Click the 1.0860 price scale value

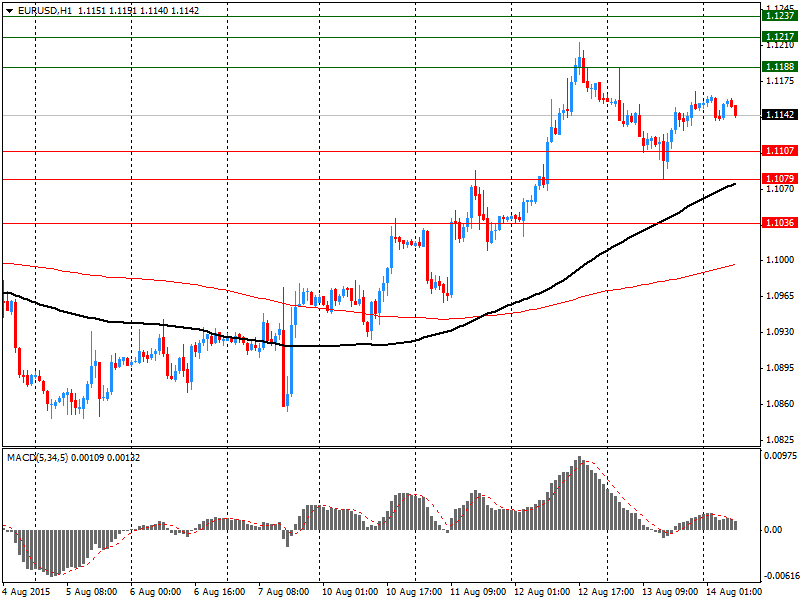tap(780, 404)
